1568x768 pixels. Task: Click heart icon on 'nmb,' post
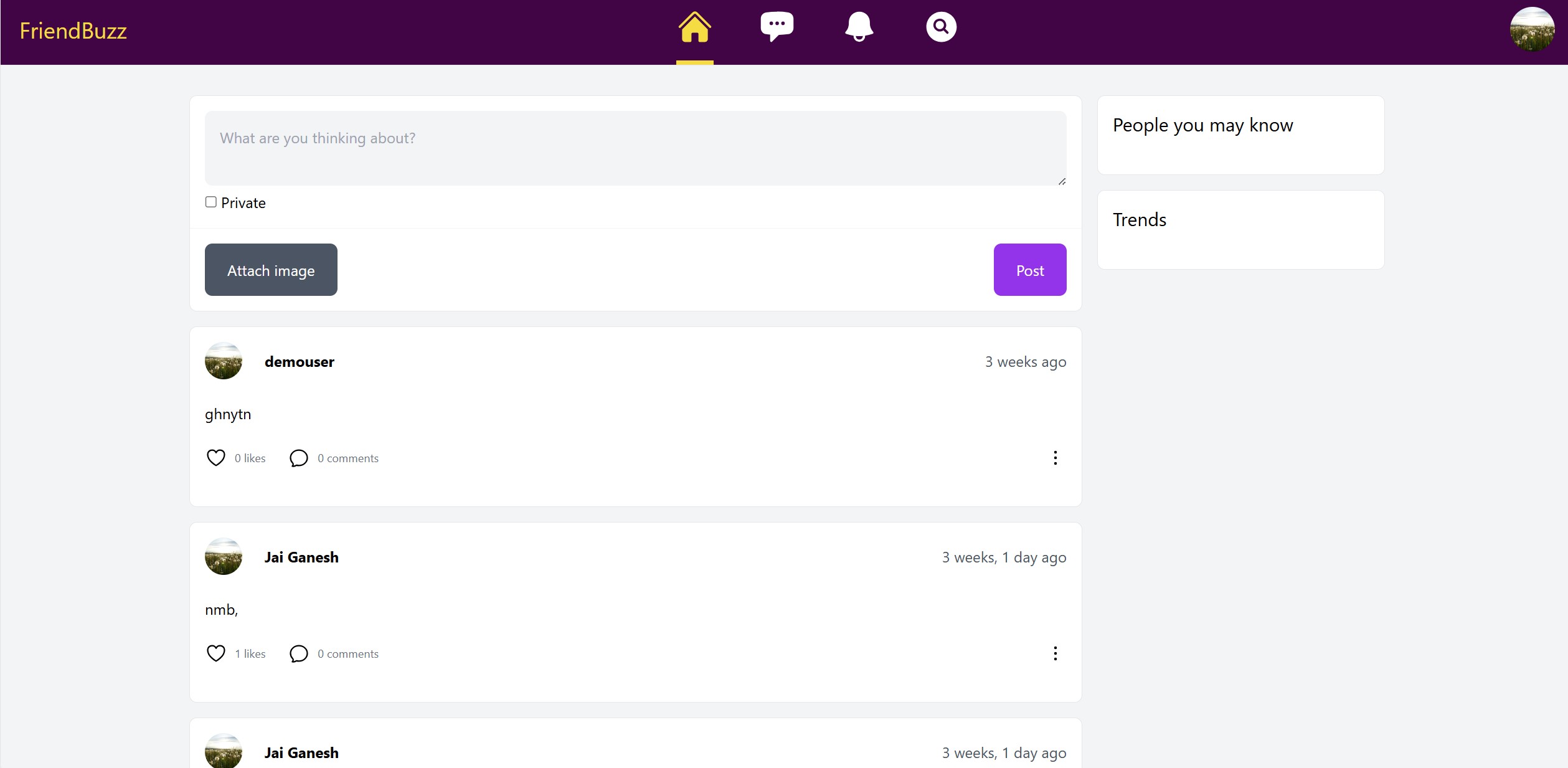215,653
